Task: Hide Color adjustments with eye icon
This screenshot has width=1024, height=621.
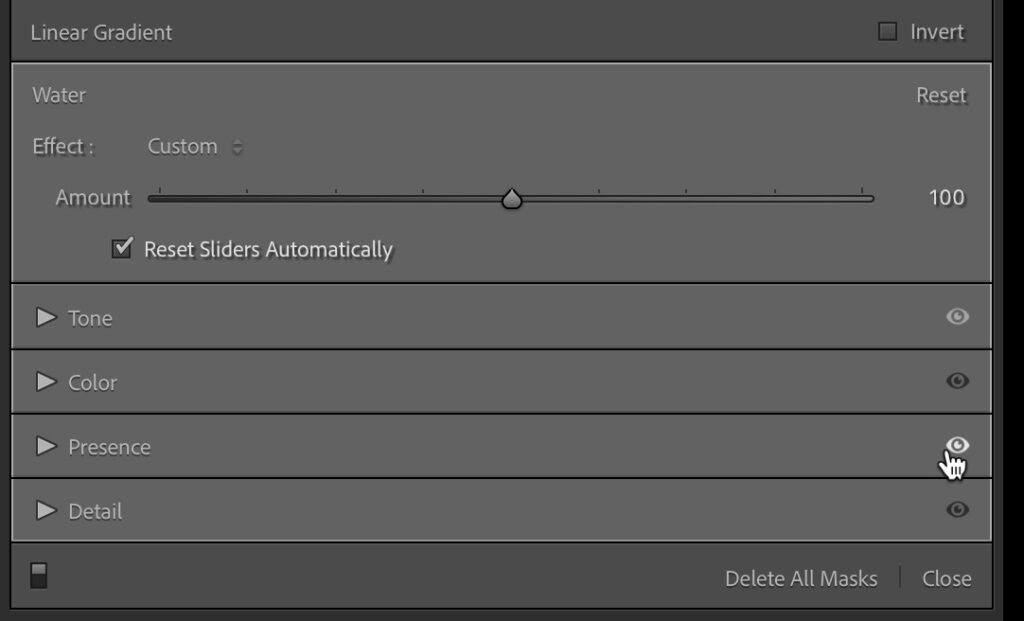Action: point(957,381)
